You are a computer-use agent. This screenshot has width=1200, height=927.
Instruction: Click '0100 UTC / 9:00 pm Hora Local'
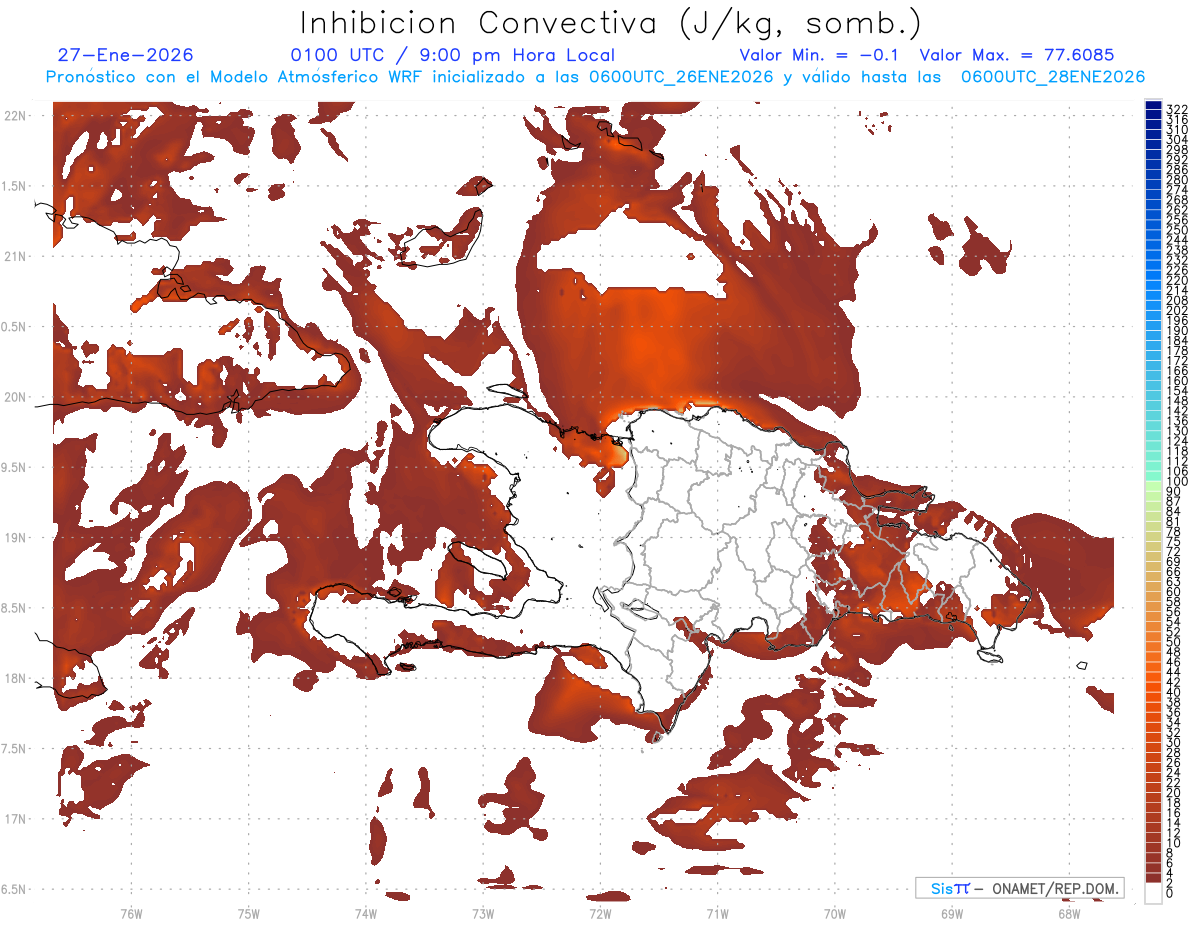click(x=452, y=55)
